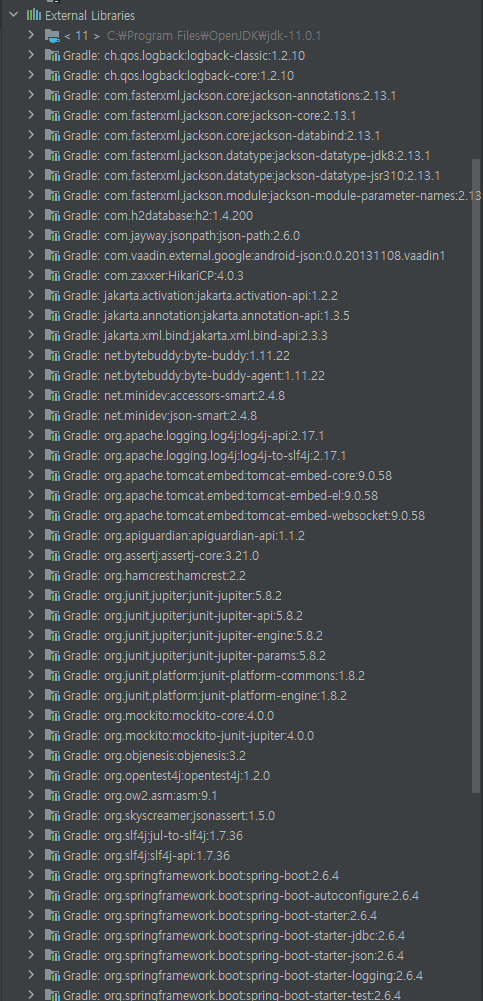The image size is (483, 1001).
Task: Select spring-boot-starter-logging:2.6.4 row
Action: pos(236,975)
